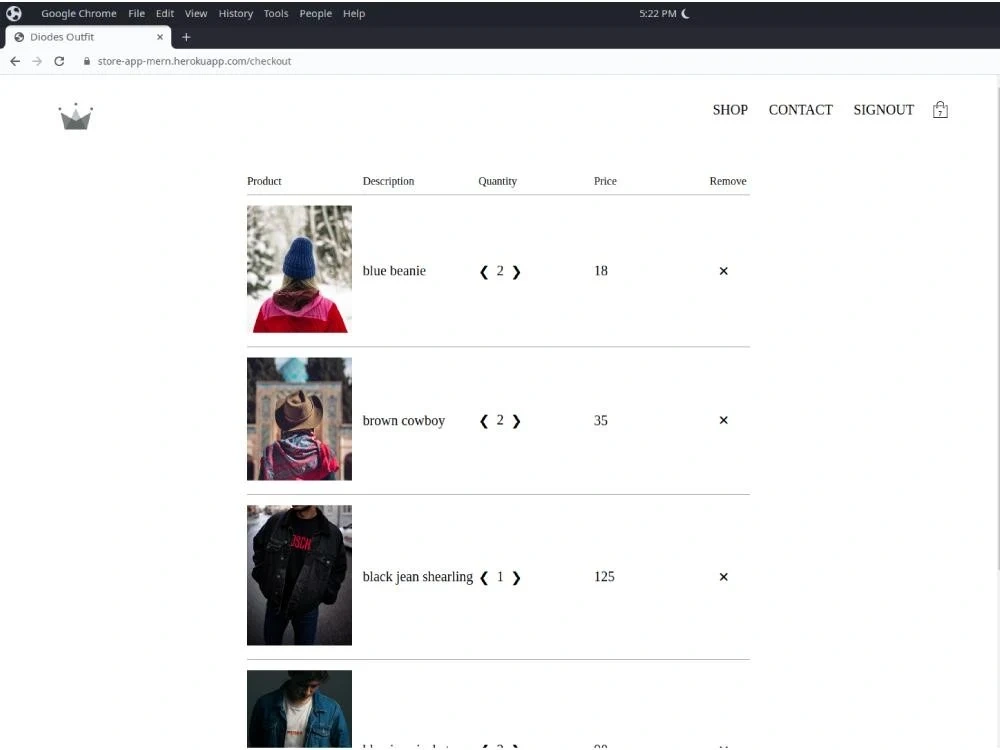Open the Tools menu

pyautogui.click(x=276, y=13)
